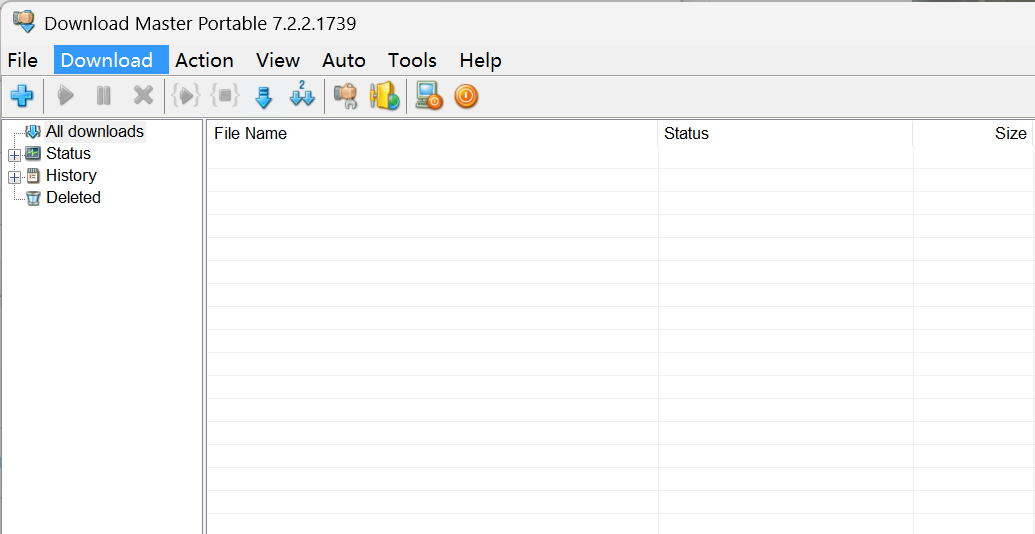Viewport: 1035px width, 534px height.
Task: Click the orange round power button icon
Action: point(466,96)
